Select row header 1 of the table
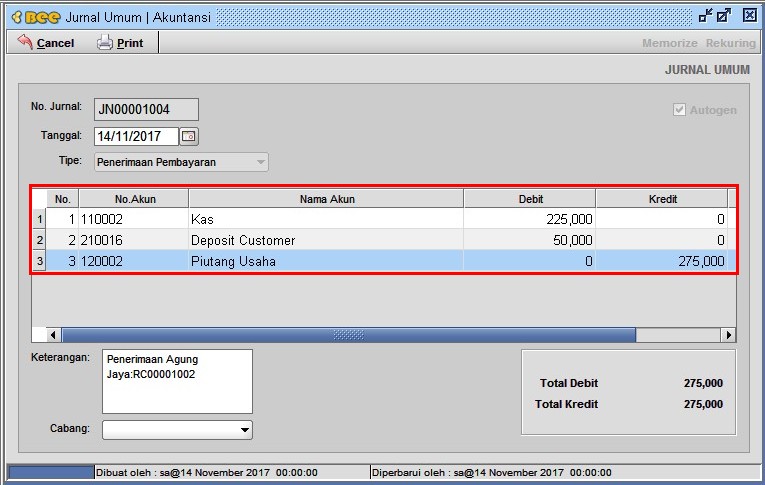Image resolution: width=765 pixels, height=485 pixels. [40, 219]
